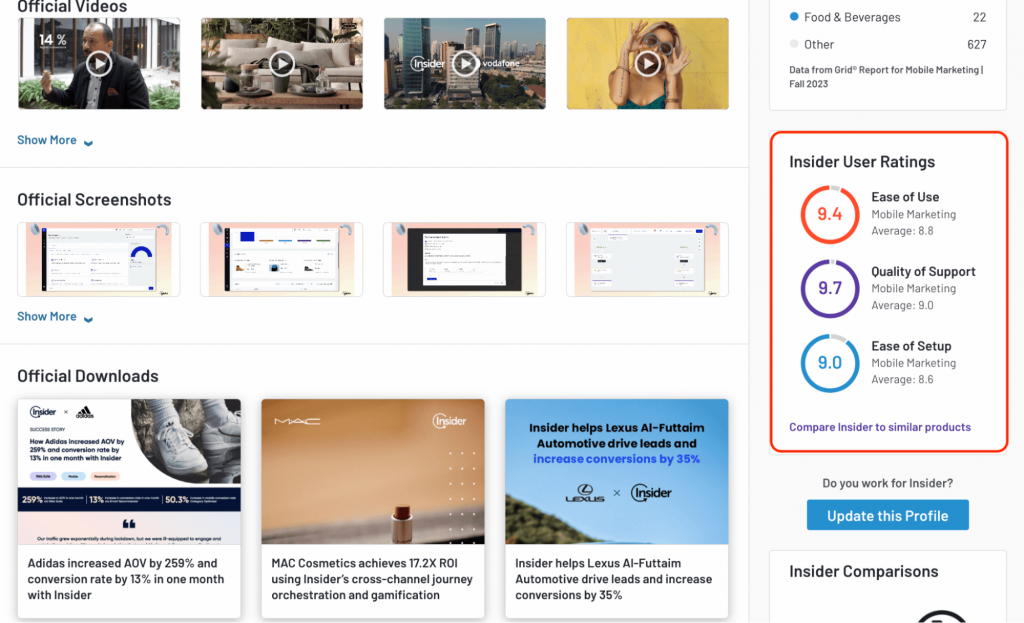Viewport: 1024px width, 623px height.
Task: Open the third screenshot with dark frame
Action: pos(464,259)
